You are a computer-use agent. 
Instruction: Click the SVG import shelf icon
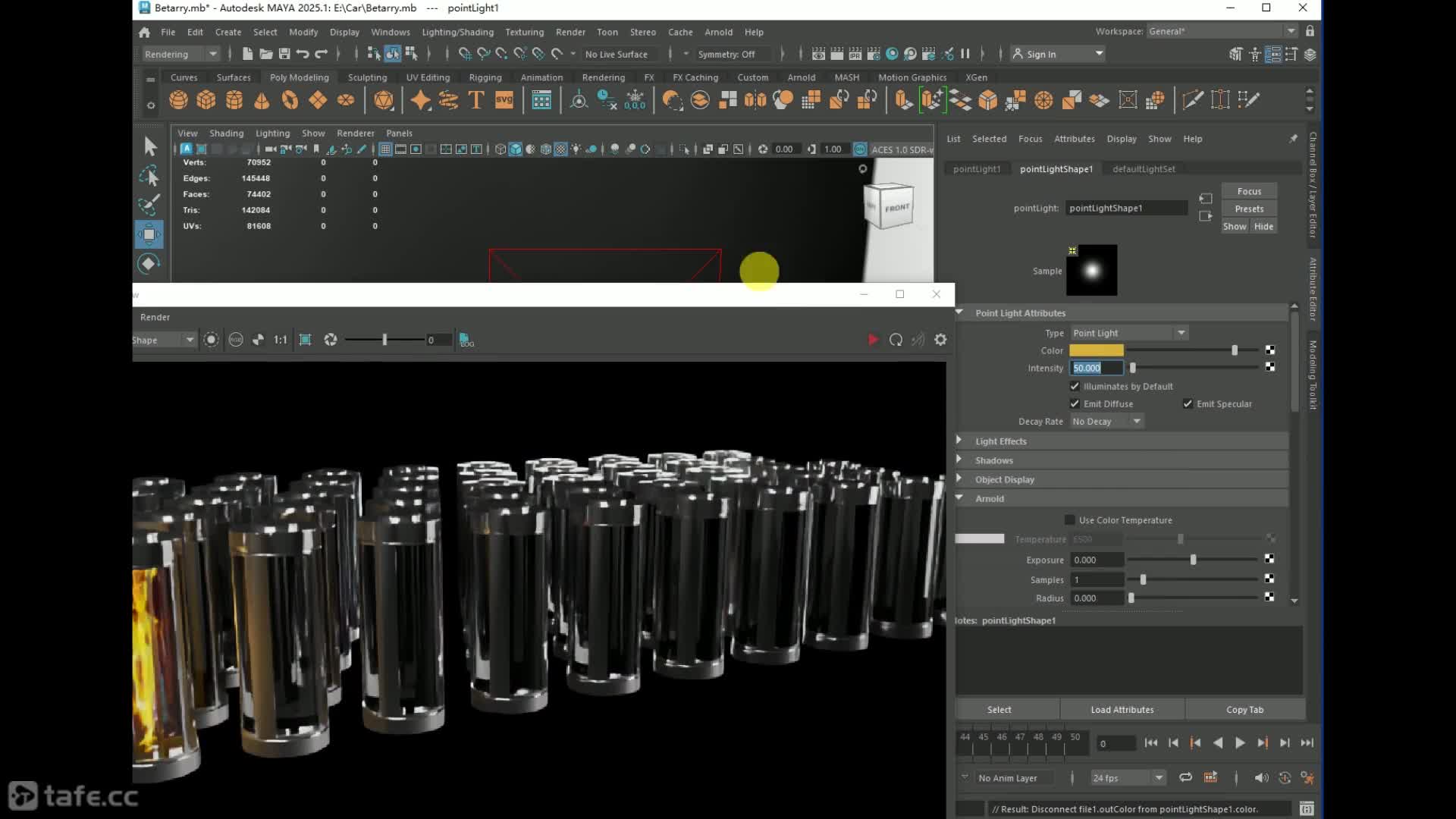(504, 100)
